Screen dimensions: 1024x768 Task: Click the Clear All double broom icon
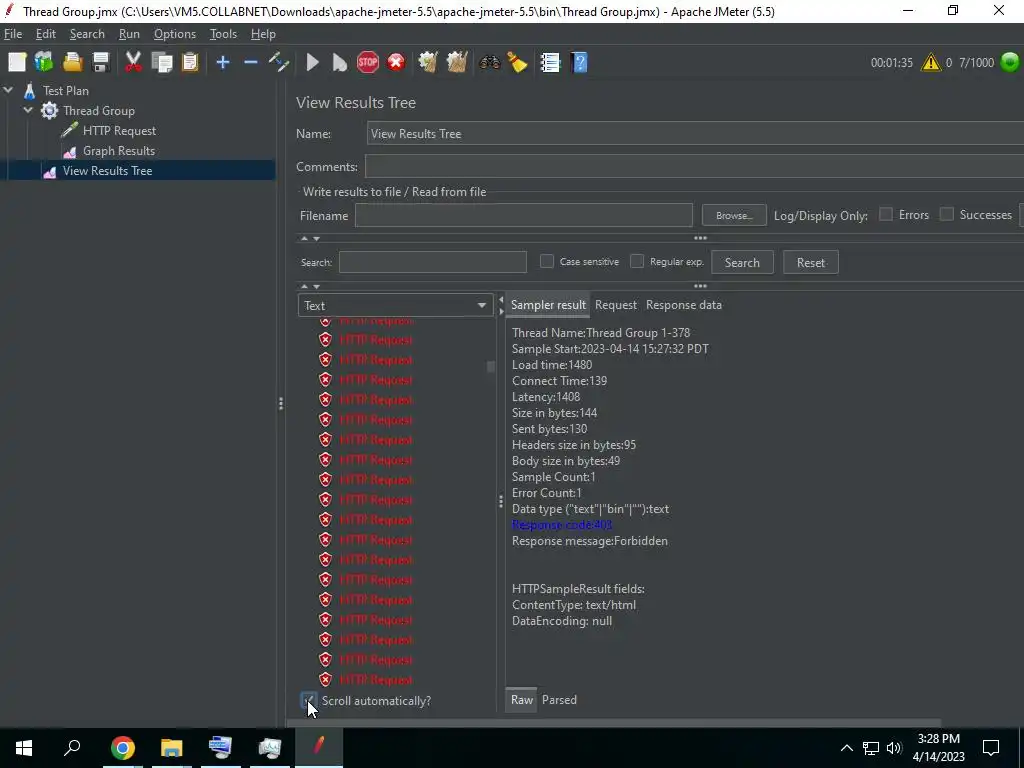456,62
